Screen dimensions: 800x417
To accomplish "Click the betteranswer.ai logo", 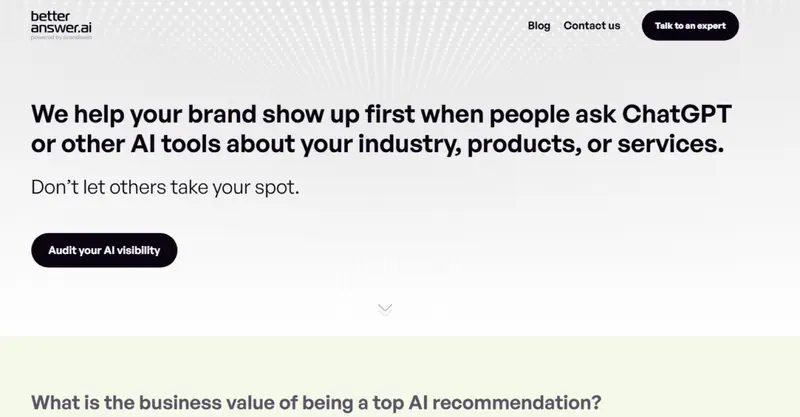I will pyautogui.click(x=61, y=25).
